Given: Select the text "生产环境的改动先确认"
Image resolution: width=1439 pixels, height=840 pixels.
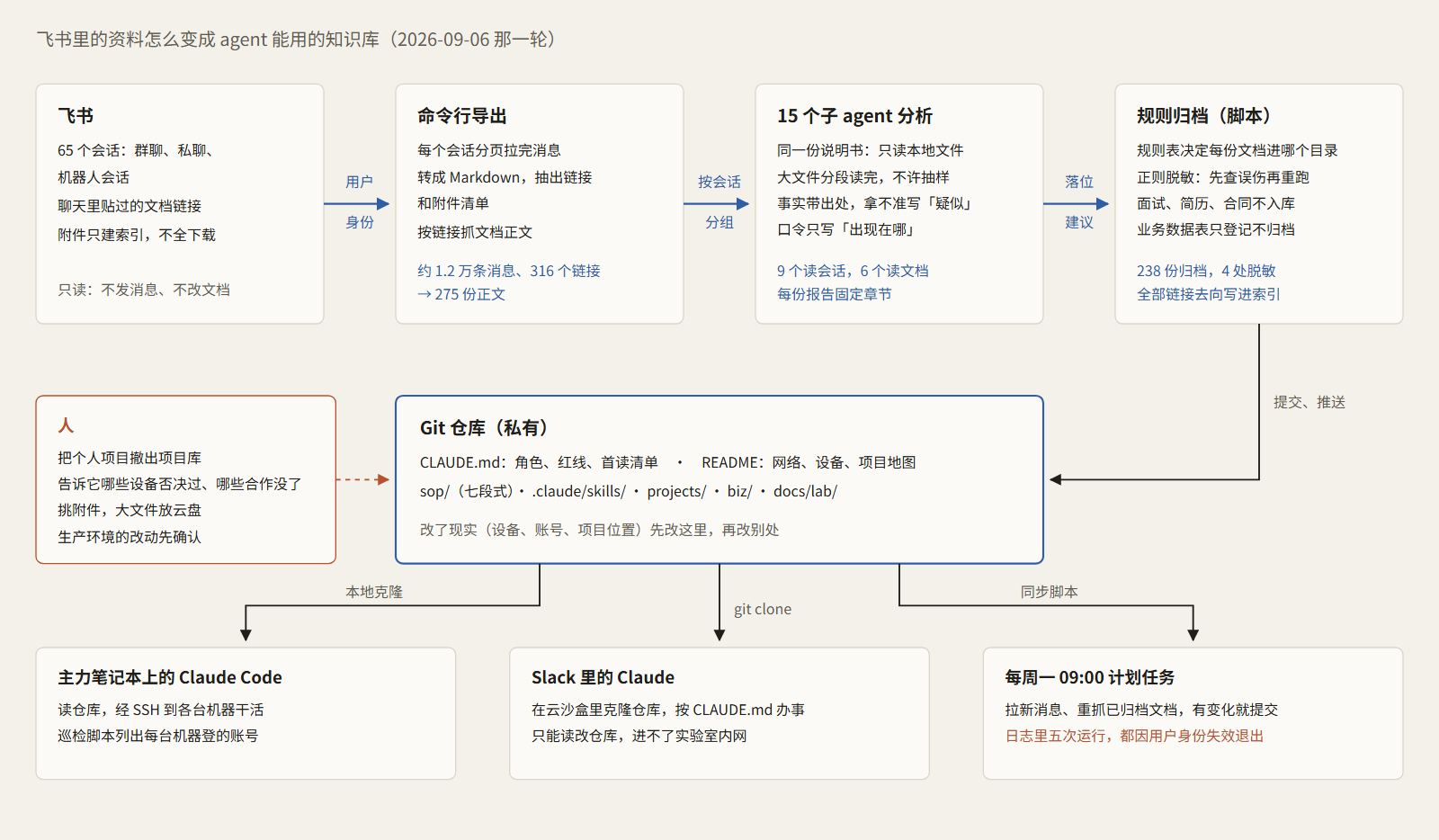Looking at the screenshot, I should [130, 537].
